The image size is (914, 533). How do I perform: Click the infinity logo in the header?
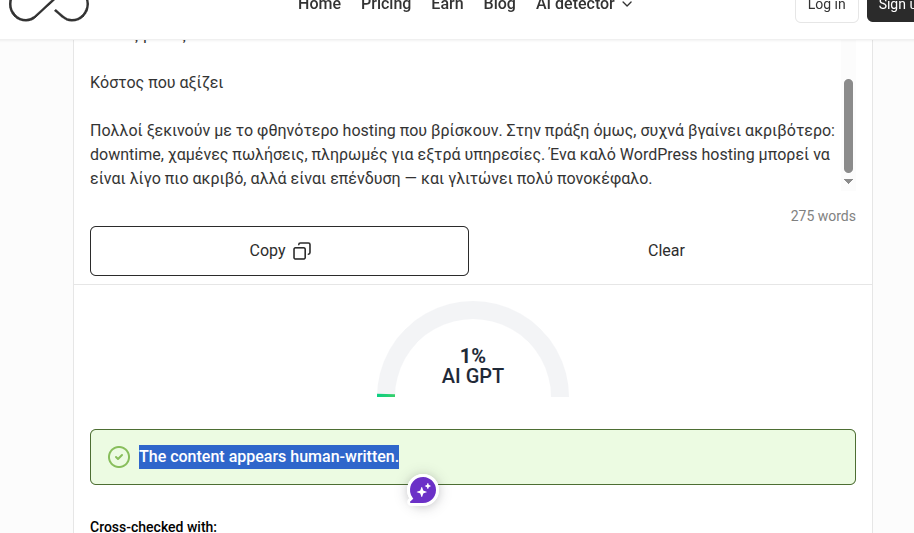pos(49,9)
